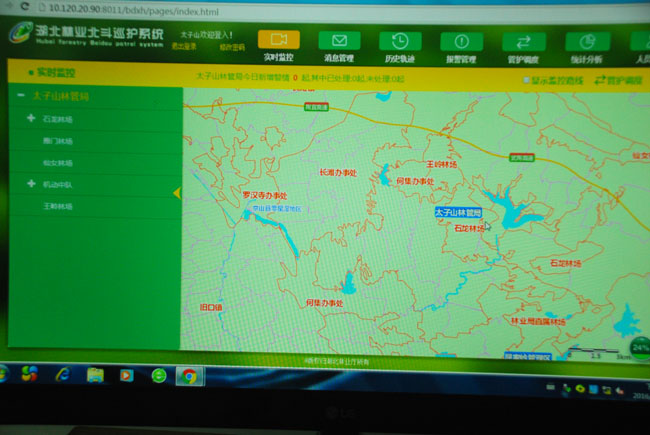Image resolution: width=650 pixels, height=435 pixels.
Task: Collapse the 太子山林管局 tree node
Action: (x=21, y=96)
